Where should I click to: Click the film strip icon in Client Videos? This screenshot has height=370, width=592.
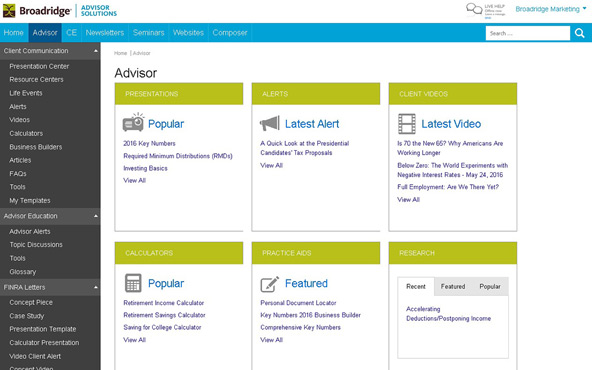click(407, 123)
